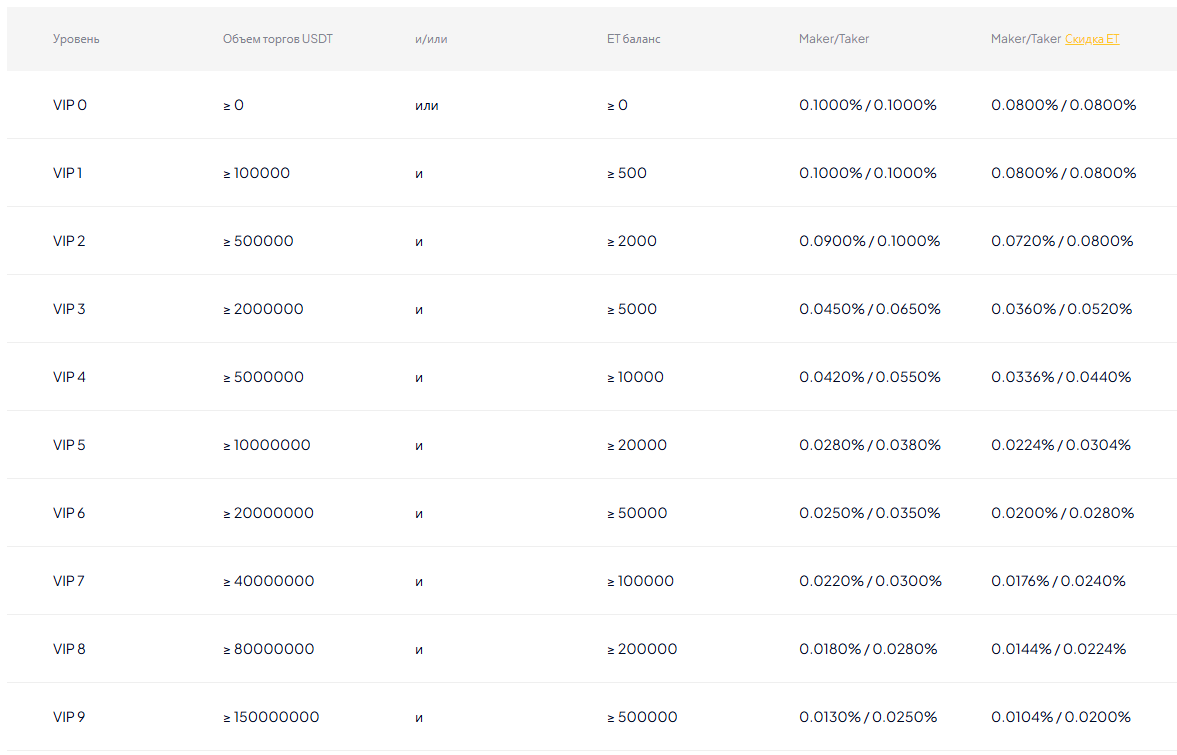Screen dimensions: 1177x755
Task: Click trading volume value ≥ 150000000
Action: coord(271,717)
